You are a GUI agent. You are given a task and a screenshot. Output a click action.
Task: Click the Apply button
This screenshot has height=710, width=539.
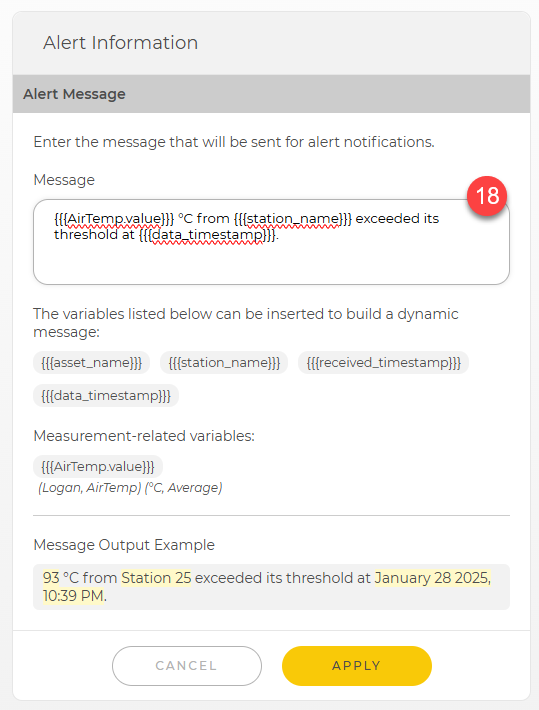pyautogui.click(x=356, y=666)
